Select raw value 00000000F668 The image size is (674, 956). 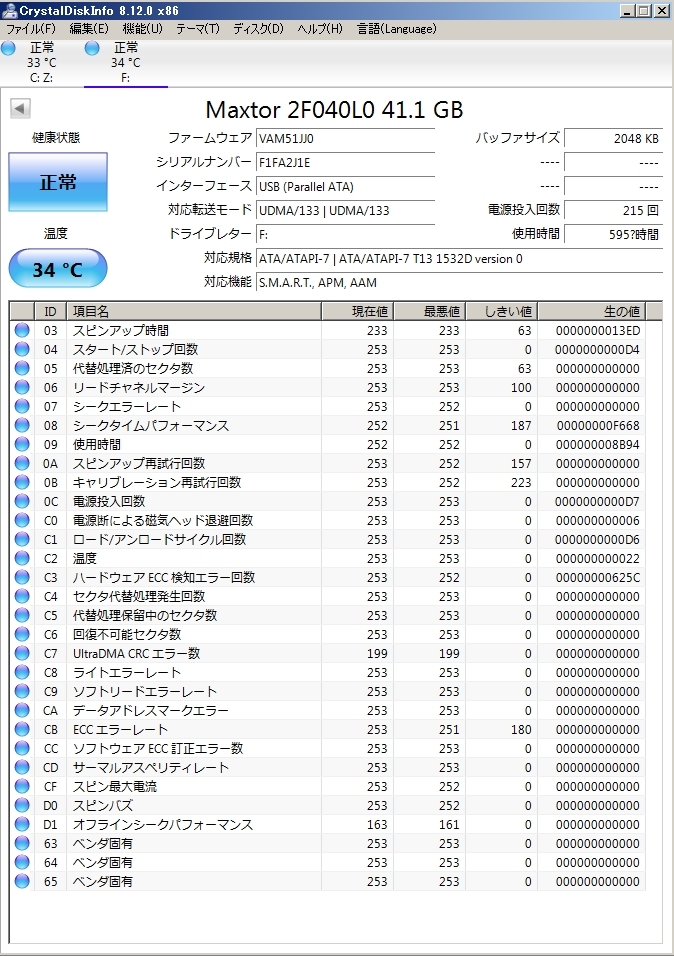click(x=598, y=426)
